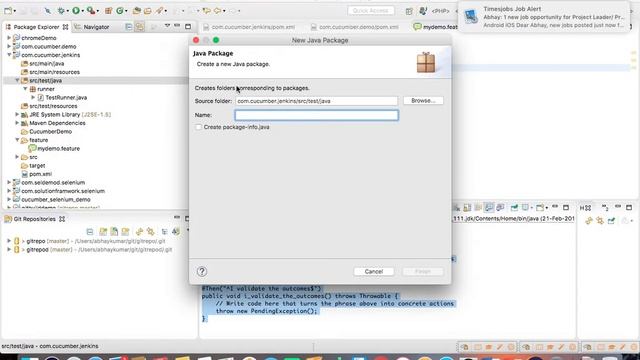Click Link with Editor in Package Explorer
Viewport: 640px width, 360px height.
click(x=140, y=27)
